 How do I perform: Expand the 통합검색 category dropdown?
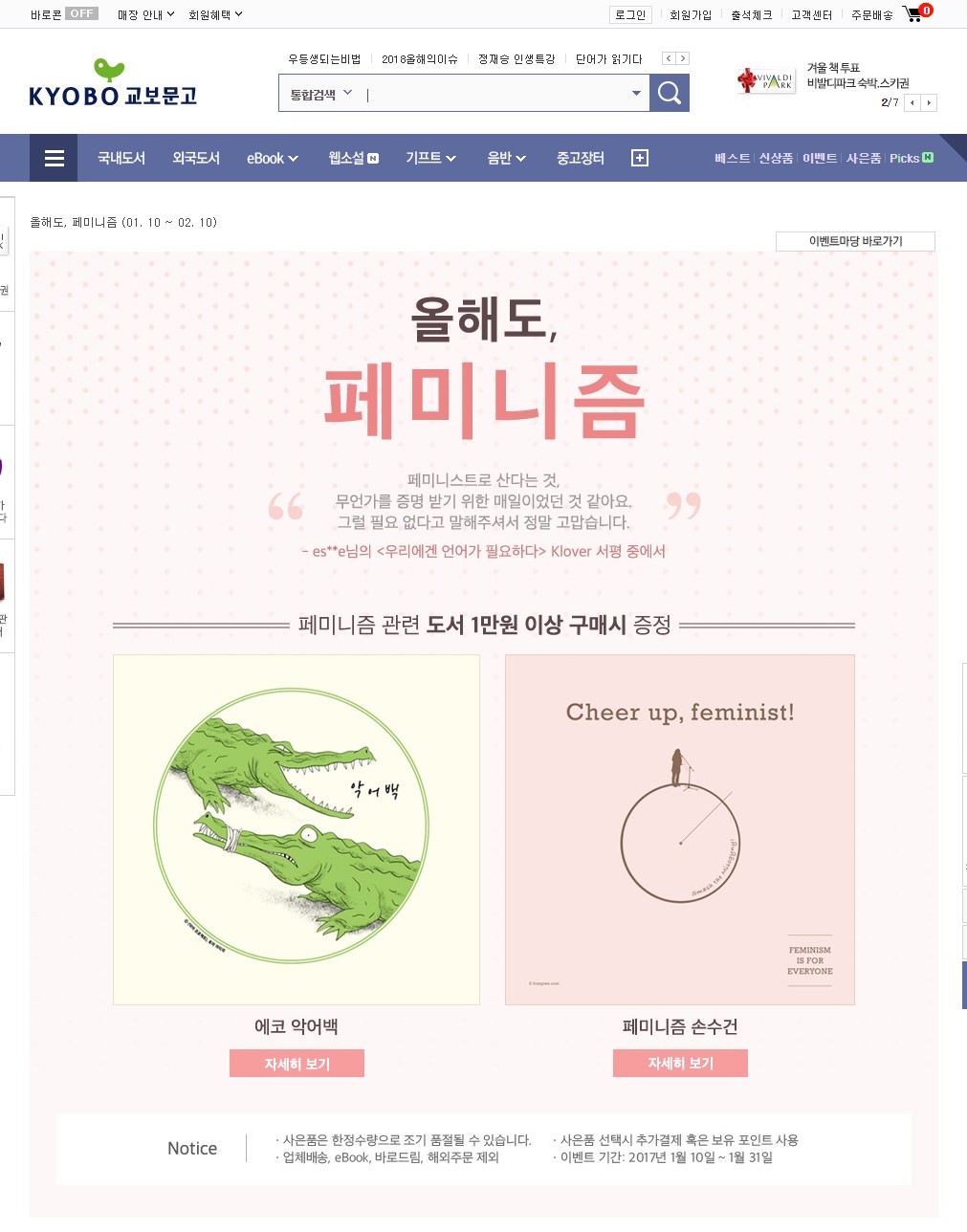(x=321, y=94)
